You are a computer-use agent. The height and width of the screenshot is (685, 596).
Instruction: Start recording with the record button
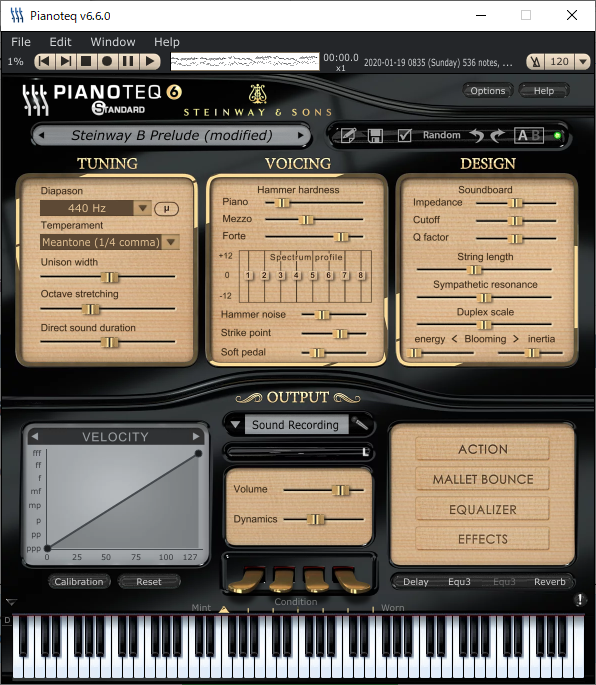click(x=107, y=62)
